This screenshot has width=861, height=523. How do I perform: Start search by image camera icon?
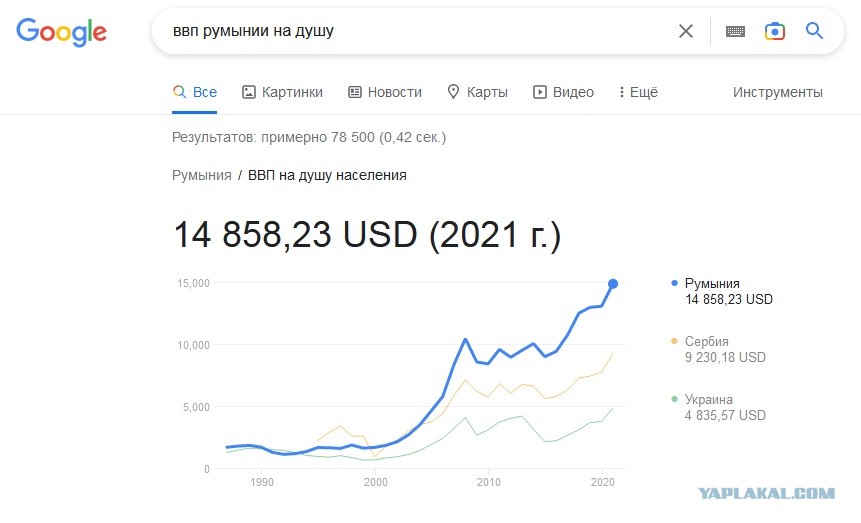tap(775, 31)
